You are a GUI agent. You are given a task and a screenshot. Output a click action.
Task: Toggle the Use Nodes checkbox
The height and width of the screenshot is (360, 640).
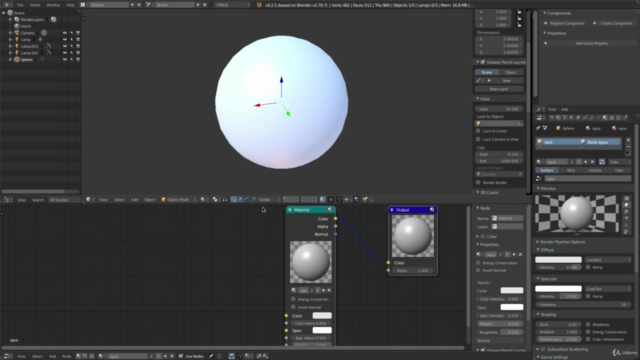(181, 356)
